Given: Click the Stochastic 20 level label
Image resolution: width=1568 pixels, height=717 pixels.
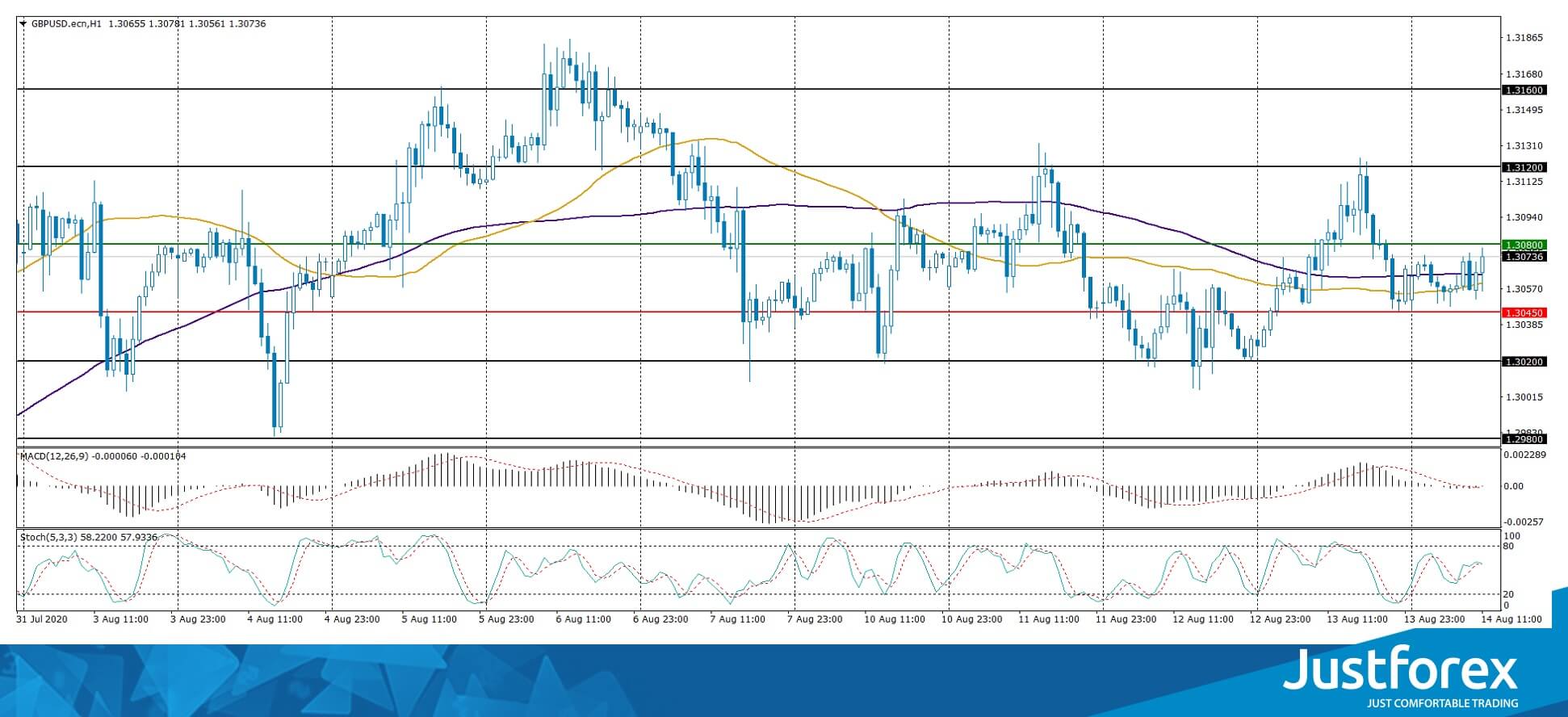Looking at the screenshot, I should (1507, 594).
